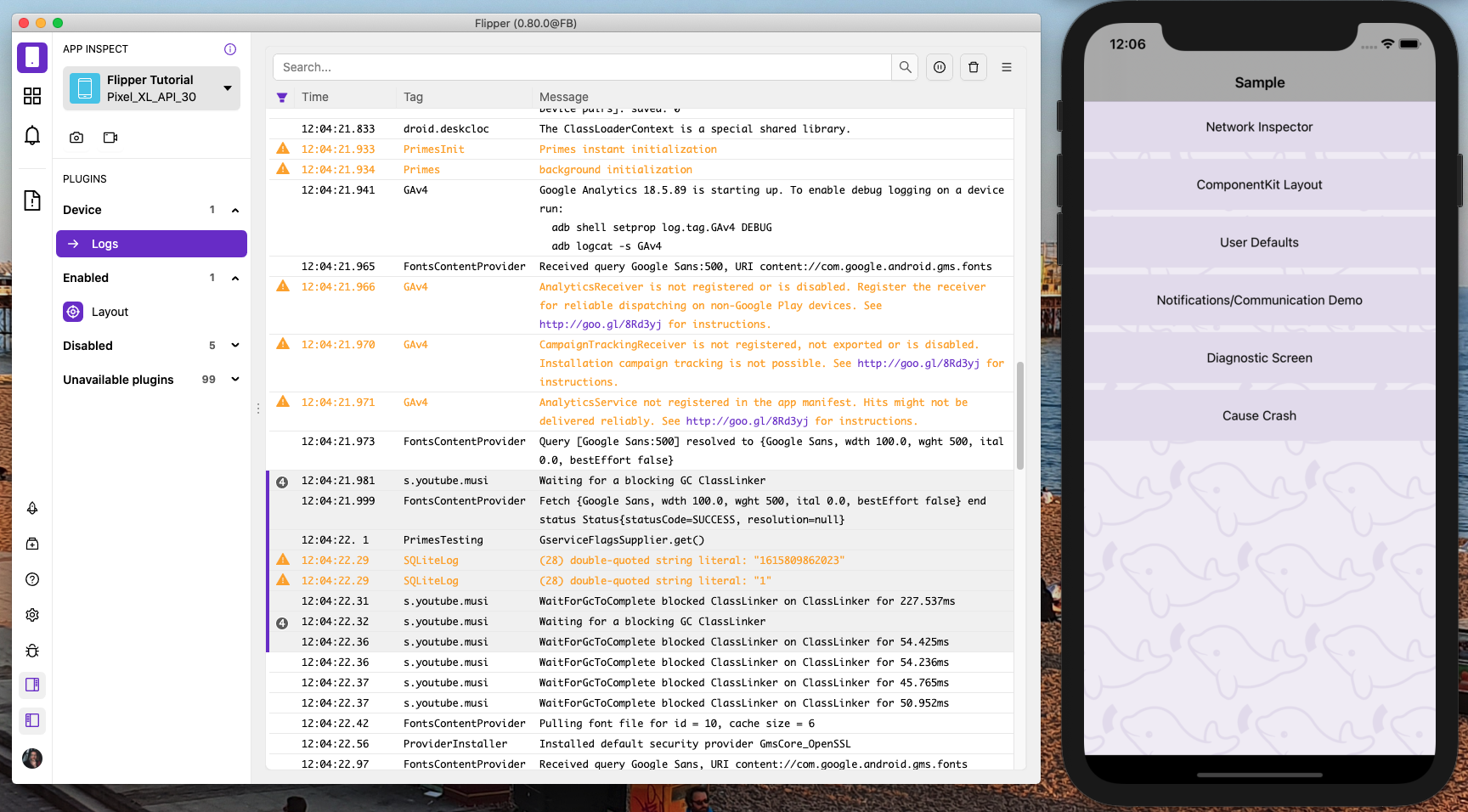
Task: Click the search magnifier button
Action: [906, 67]
